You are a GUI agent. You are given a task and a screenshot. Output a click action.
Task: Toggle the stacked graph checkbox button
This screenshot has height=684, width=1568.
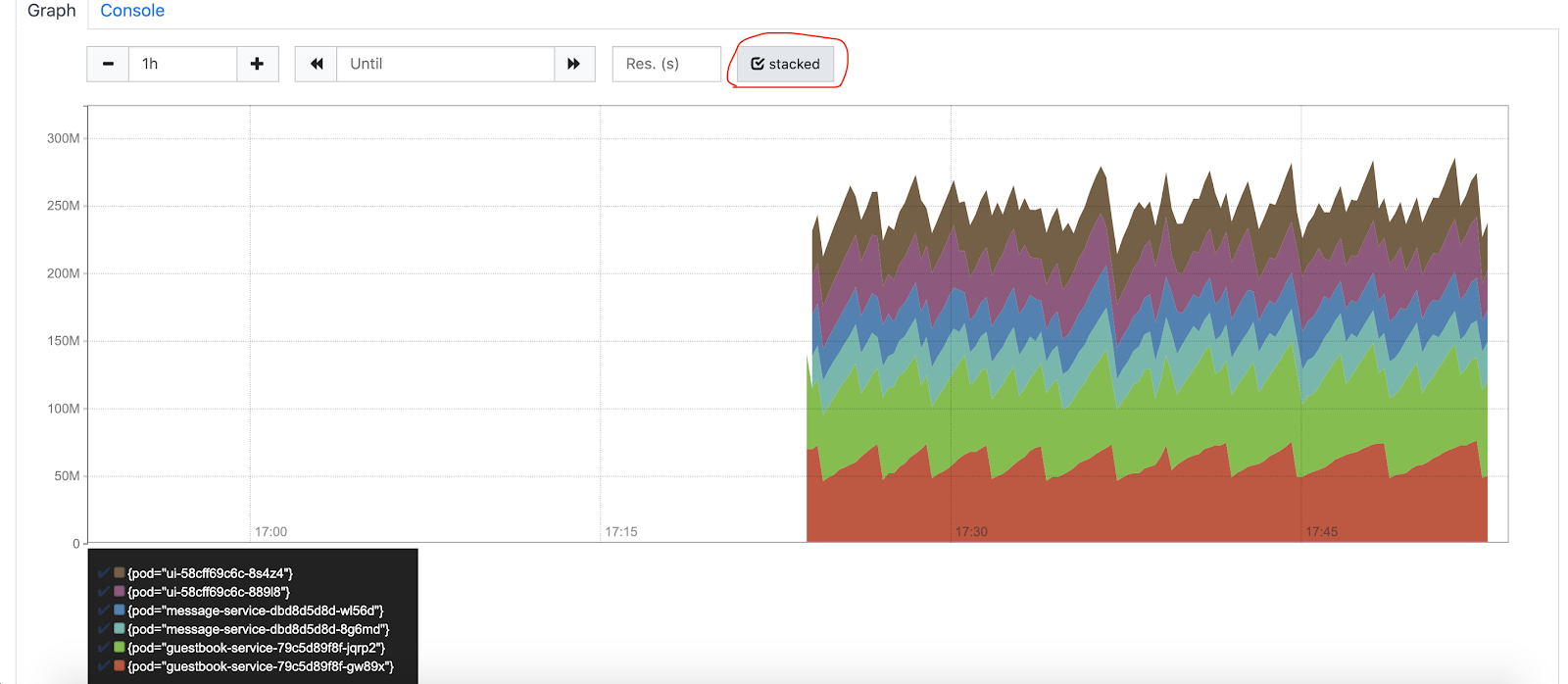click(x=785, y=64)
